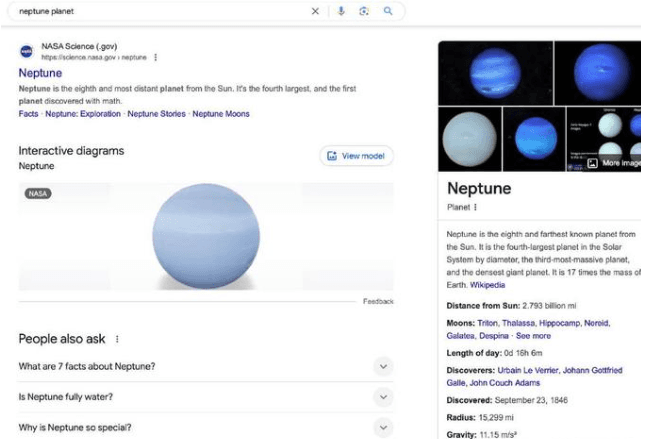Open first large Neptune image thumbnail
Image resolution: width=648 pixels, height=439 pixels.
(x=496, y=73)
